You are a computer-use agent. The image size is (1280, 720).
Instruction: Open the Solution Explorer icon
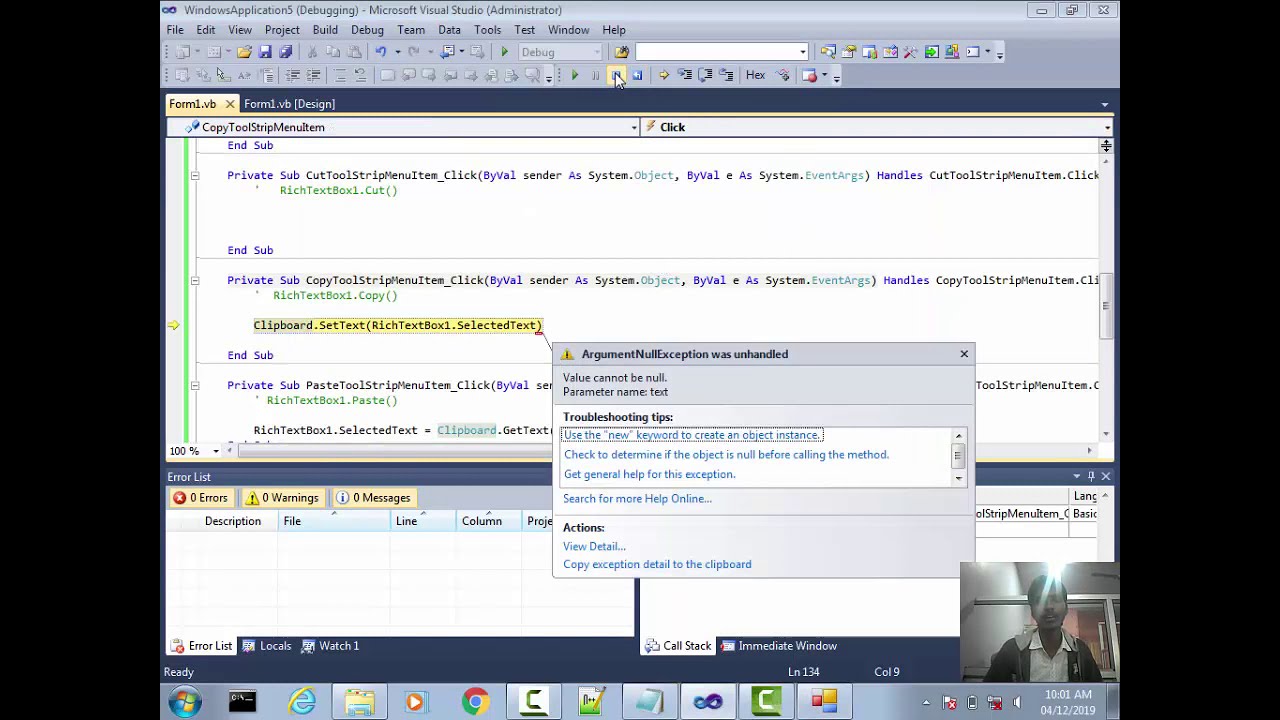tap(828, 52)
